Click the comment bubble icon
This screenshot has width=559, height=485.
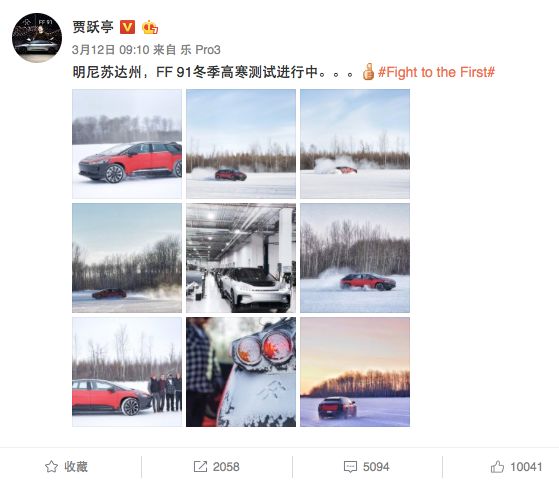350,467
